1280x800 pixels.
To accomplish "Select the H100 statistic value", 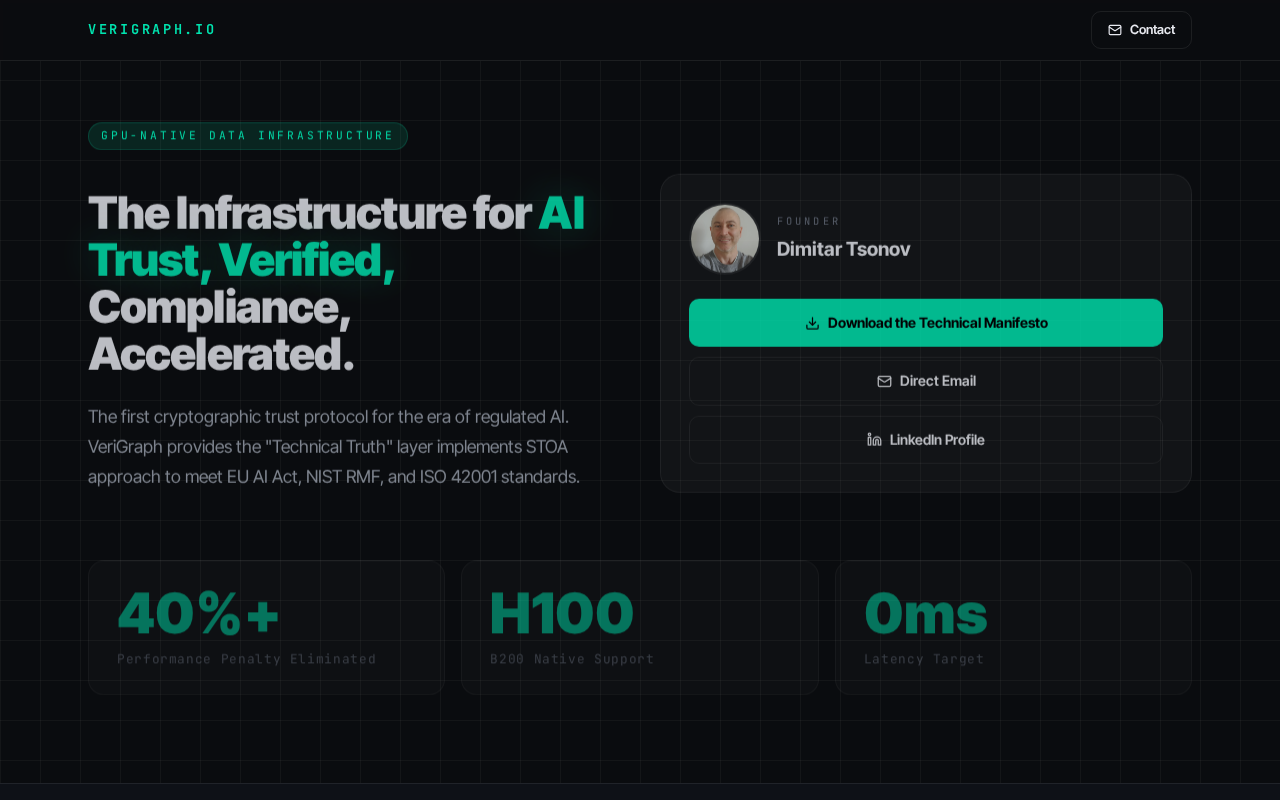I will click(561, 613).
